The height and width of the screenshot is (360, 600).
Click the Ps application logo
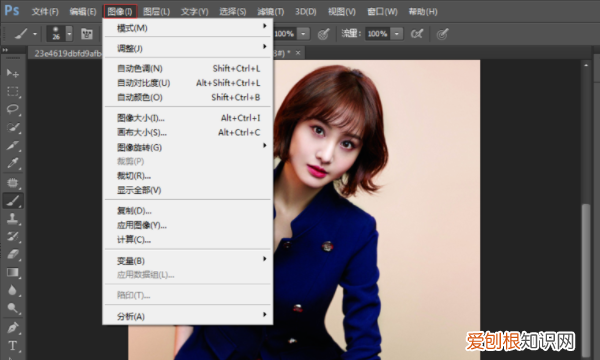tap(11, 10)
